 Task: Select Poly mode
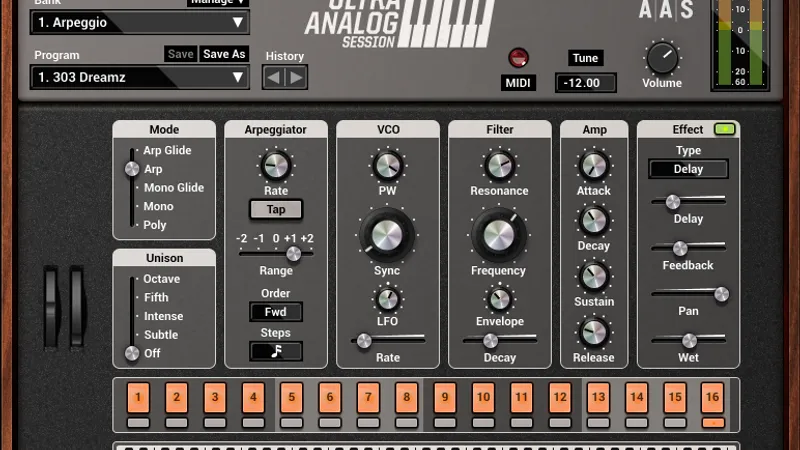tap(155, 225)
